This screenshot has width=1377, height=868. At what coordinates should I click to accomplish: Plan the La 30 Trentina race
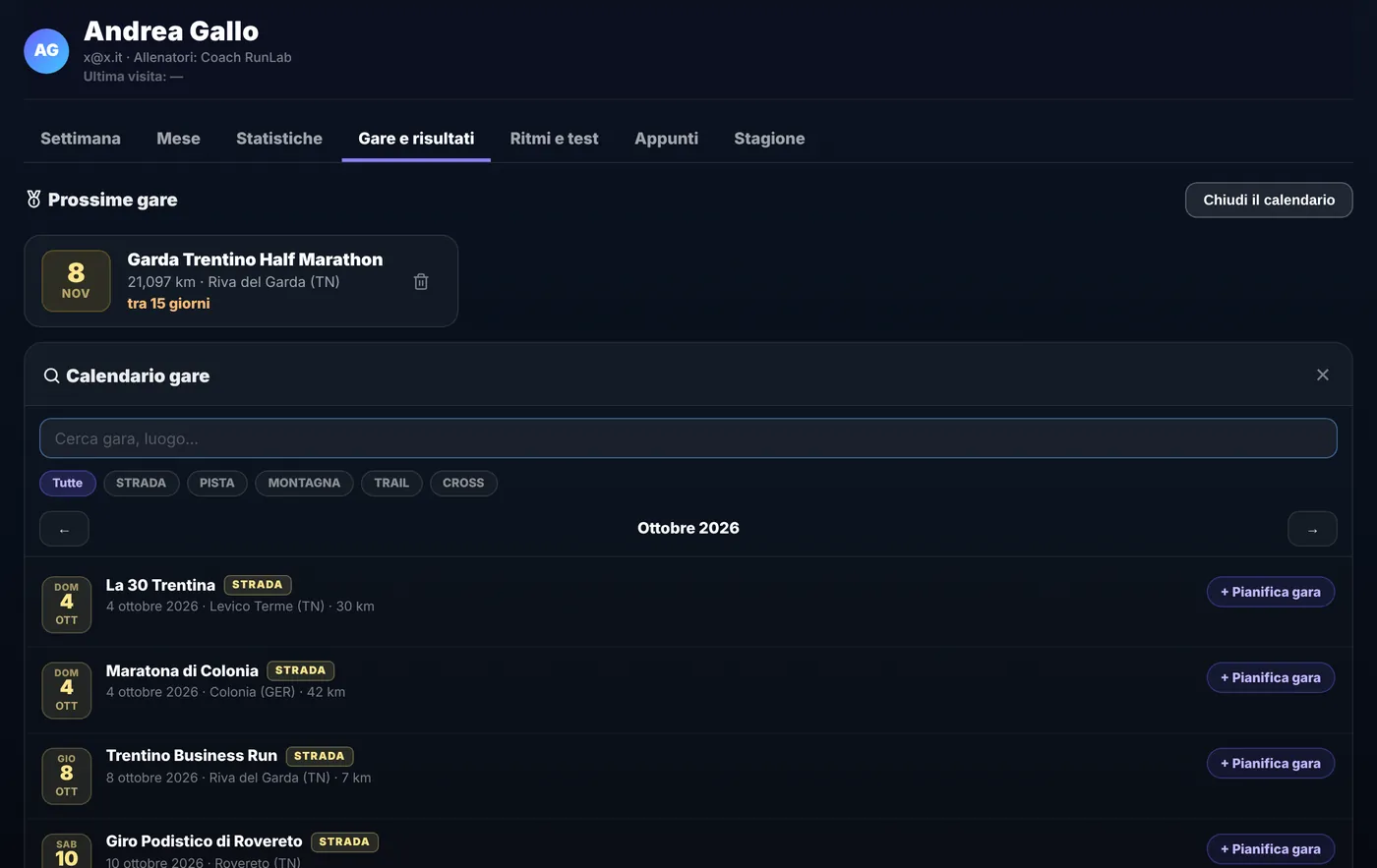click(x=1271, y=592)
